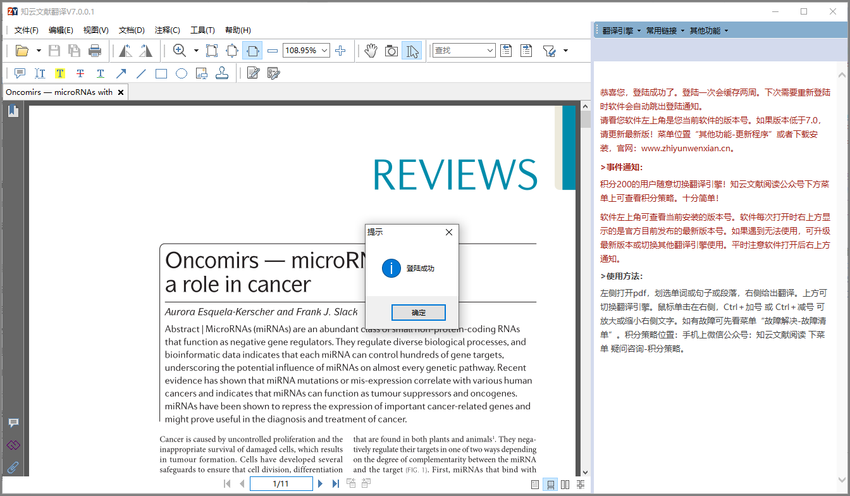Open the 注释(C) menu
The height and width of the screenshot is (496, 850).
tap(168, 30)
